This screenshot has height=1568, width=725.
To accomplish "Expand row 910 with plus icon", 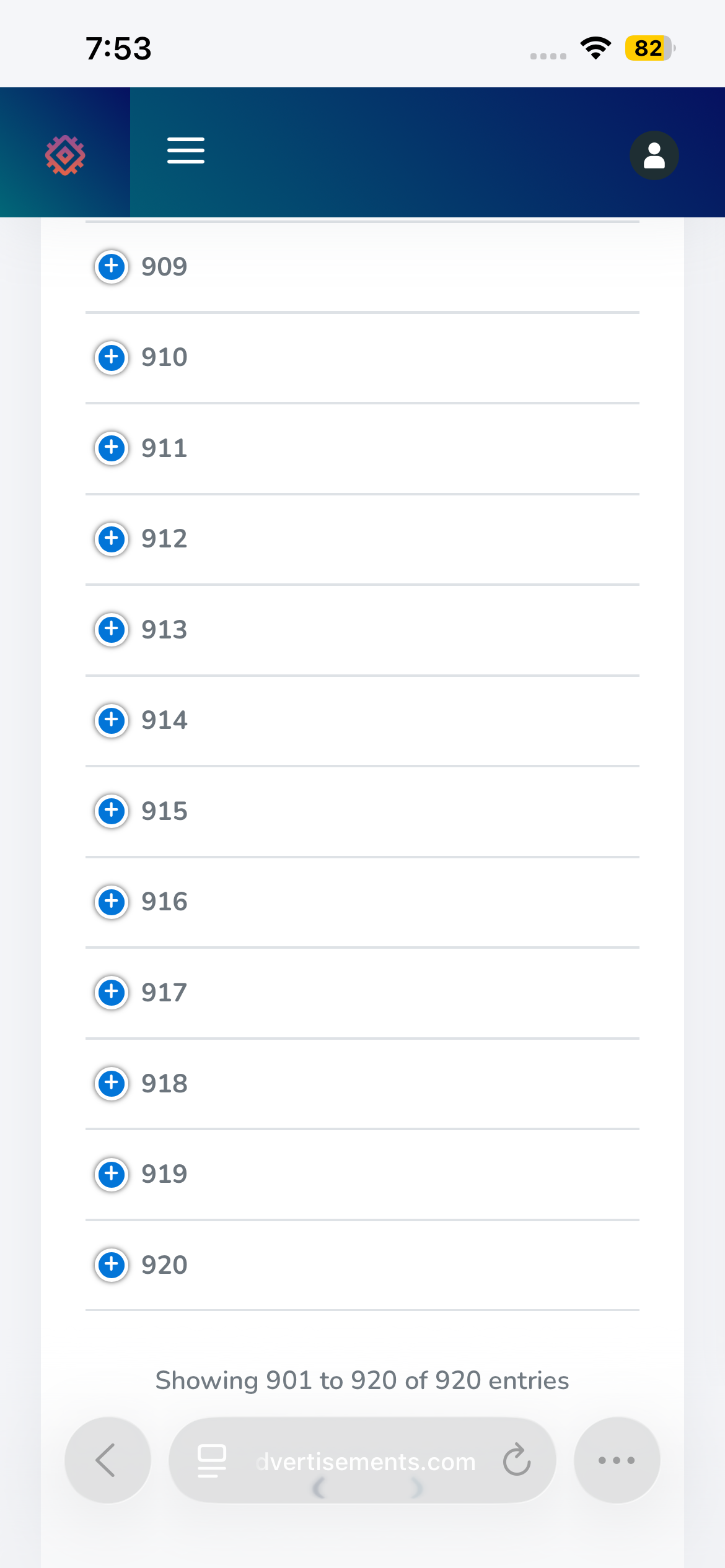I will coord(112,357).
